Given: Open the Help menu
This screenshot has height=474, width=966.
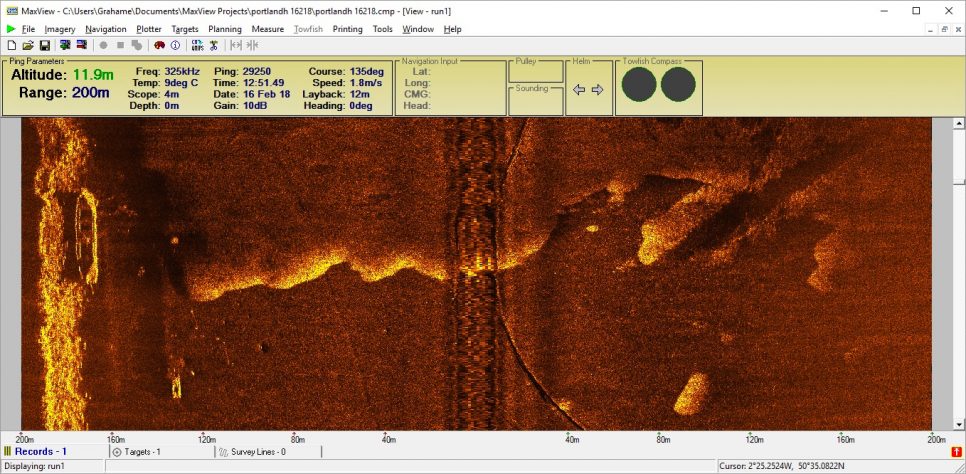Looking at the screenshot, I should click(x=453, y=29).
